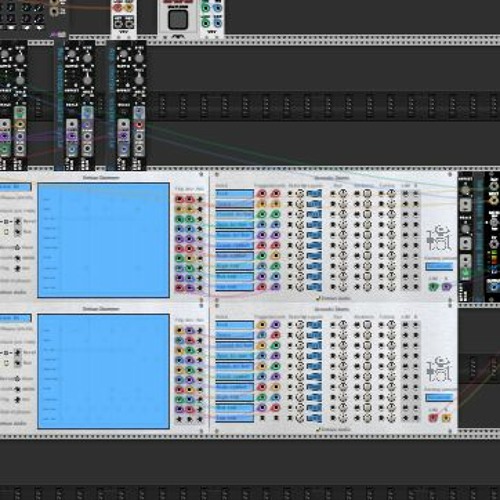Open first-row blue sample selector in upper drum module

pos(314,193)
